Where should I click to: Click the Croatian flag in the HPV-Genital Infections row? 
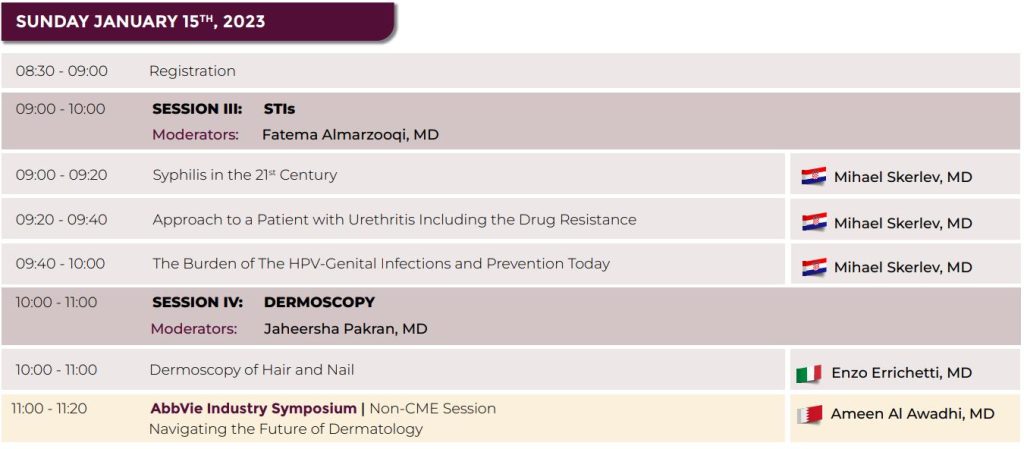(814, 267)
